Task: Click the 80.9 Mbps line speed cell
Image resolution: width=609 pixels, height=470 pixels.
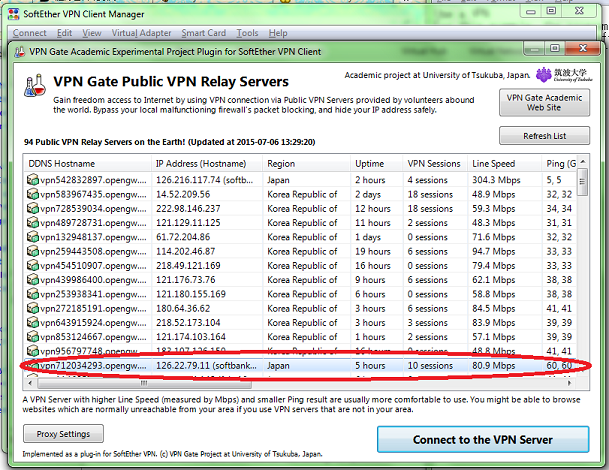Action: tap(493, 366)
